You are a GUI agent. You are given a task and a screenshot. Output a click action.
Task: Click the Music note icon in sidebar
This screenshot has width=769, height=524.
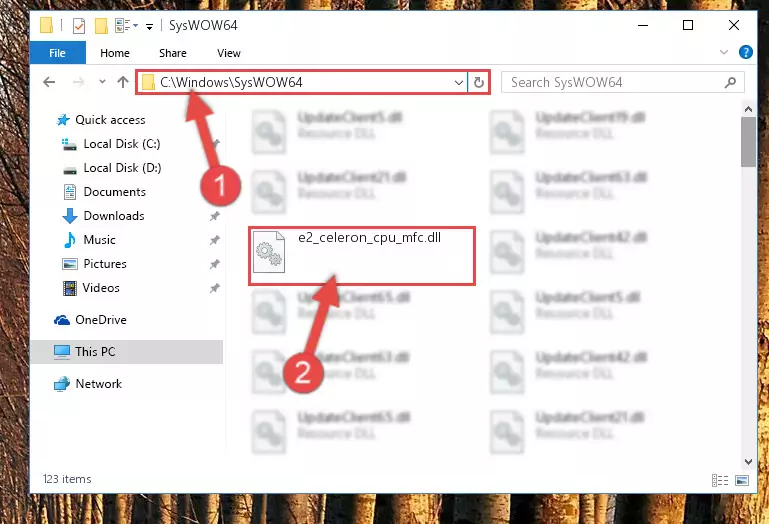(x=70, y=240)
